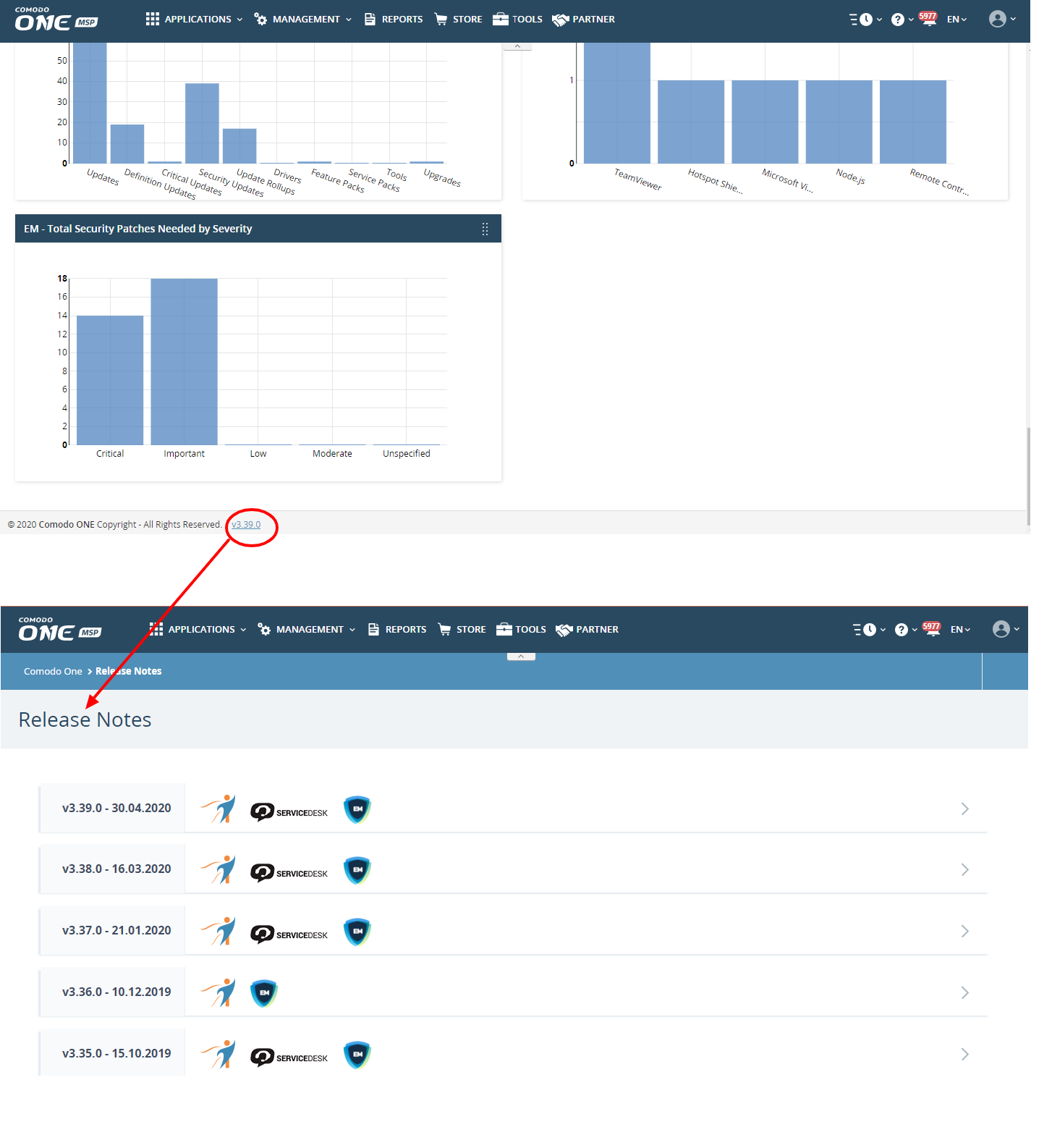1052x1148 pixels.
Task: Click Comodo One runner icon in v3.36.0 row
Action: pos(219,993)
